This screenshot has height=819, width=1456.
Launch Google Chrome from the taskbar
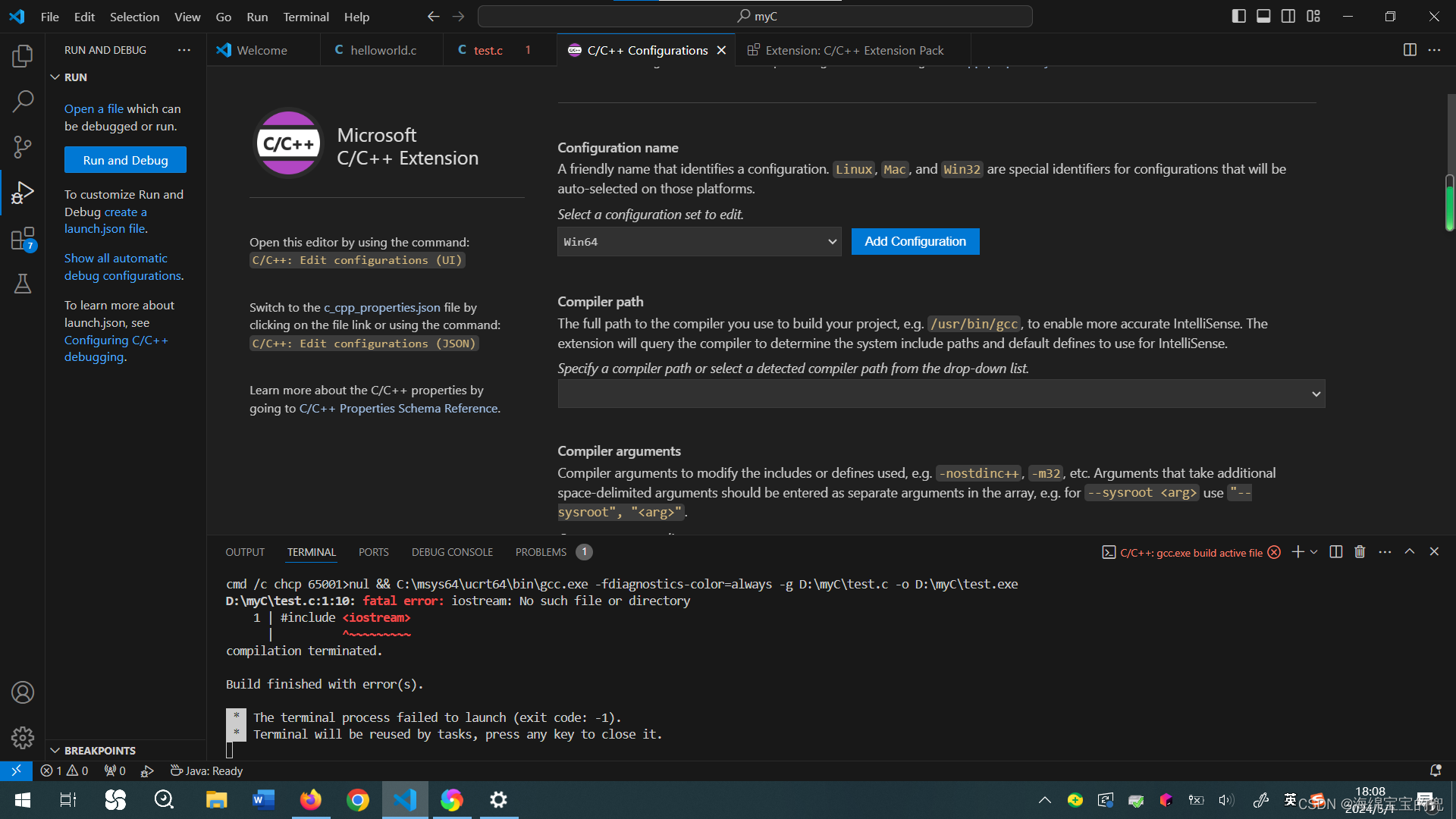357,799
